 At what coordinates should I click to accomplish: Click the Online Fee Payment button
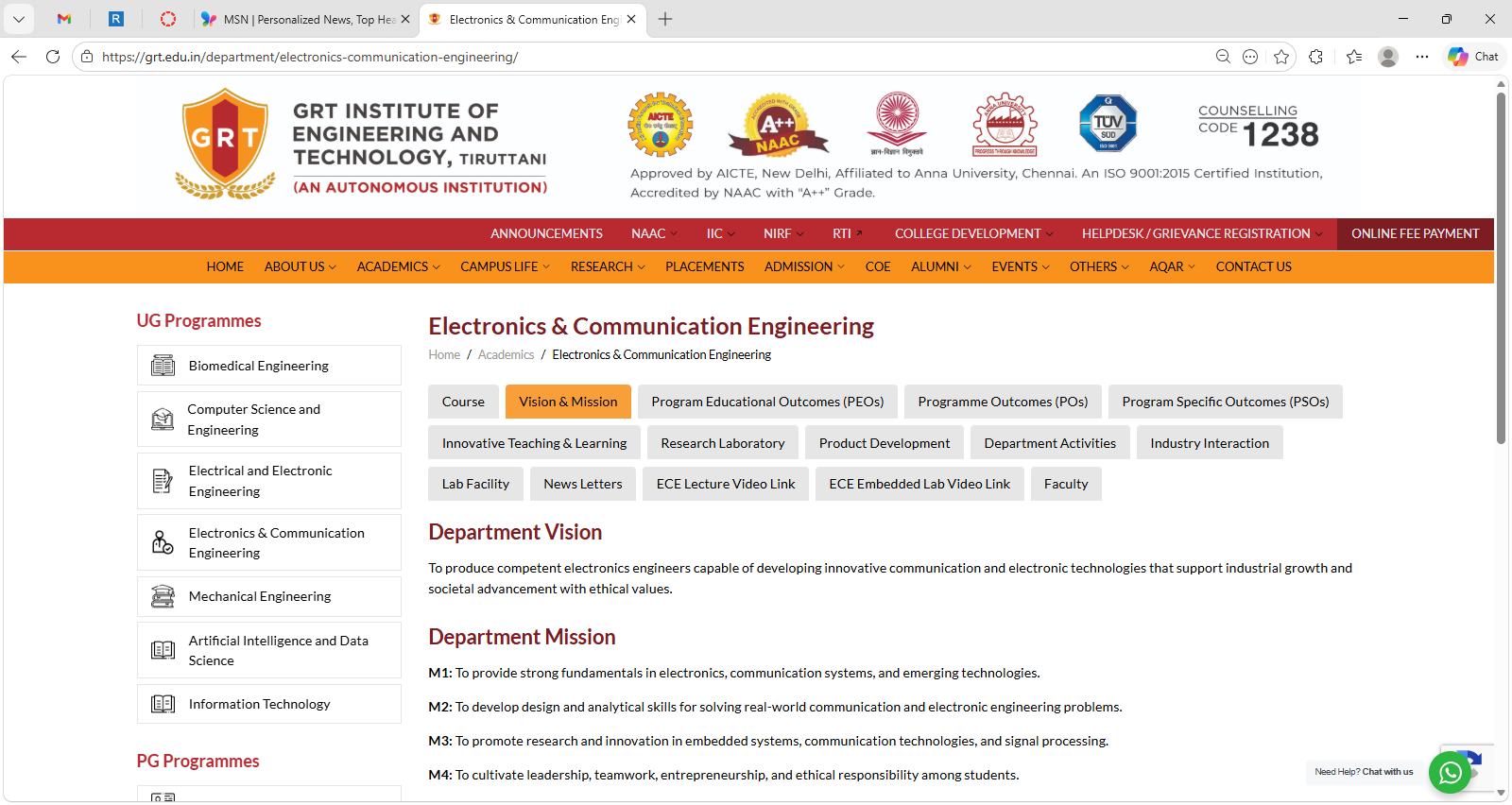click(x=1415, y=234)
